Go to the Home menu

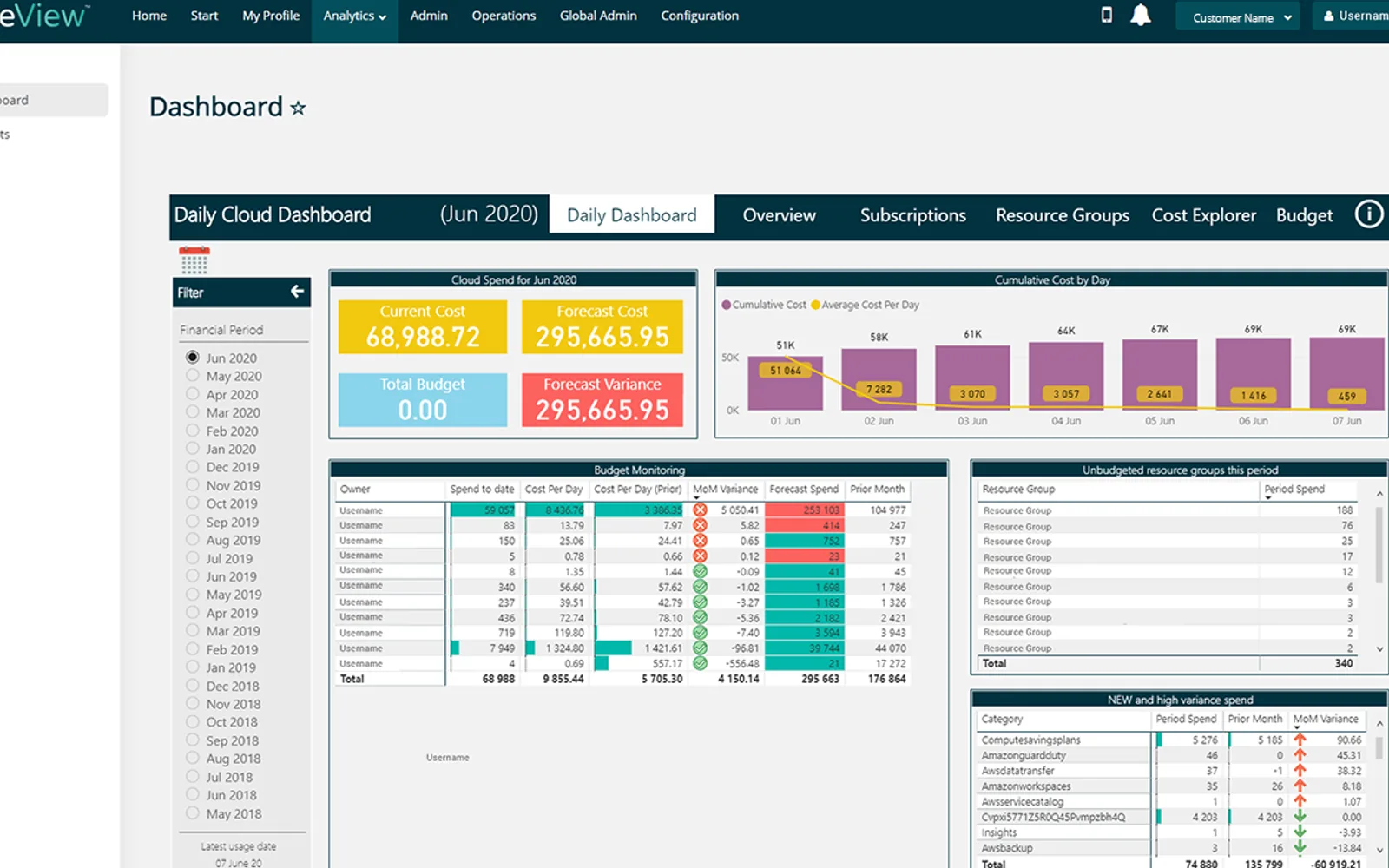click(x=149, y=16)
